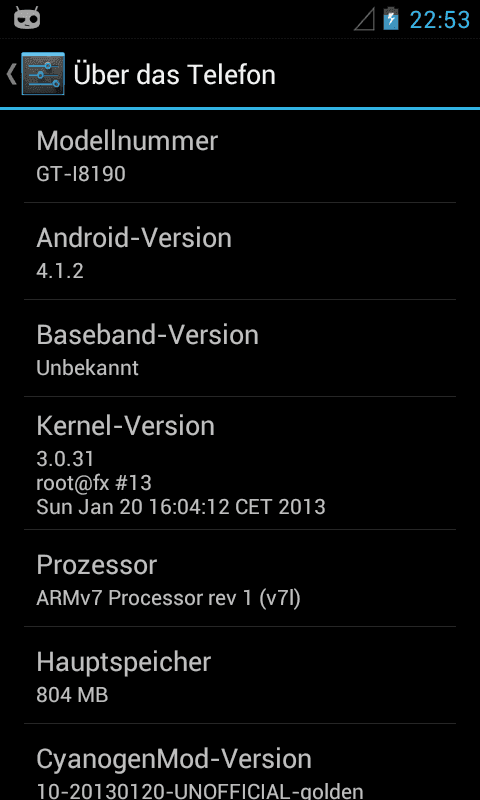The width and height of the screenshot is (480, 800).
Task: Tap the root@fx #13 kernel line
Action: [x=94, y=483]
